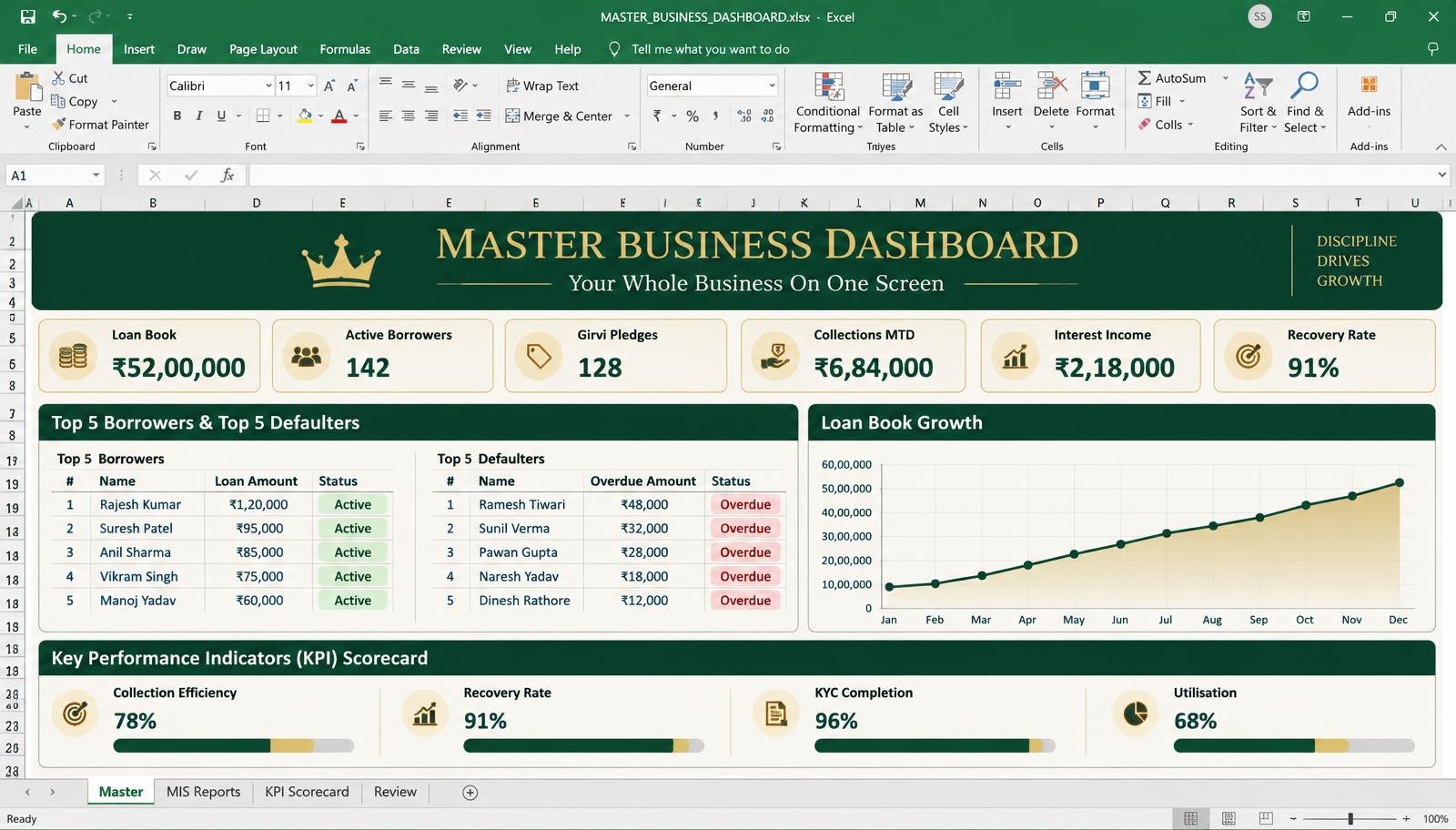Open the font color red A swatch
1456x830 pixels.
[x=339, y=116]
